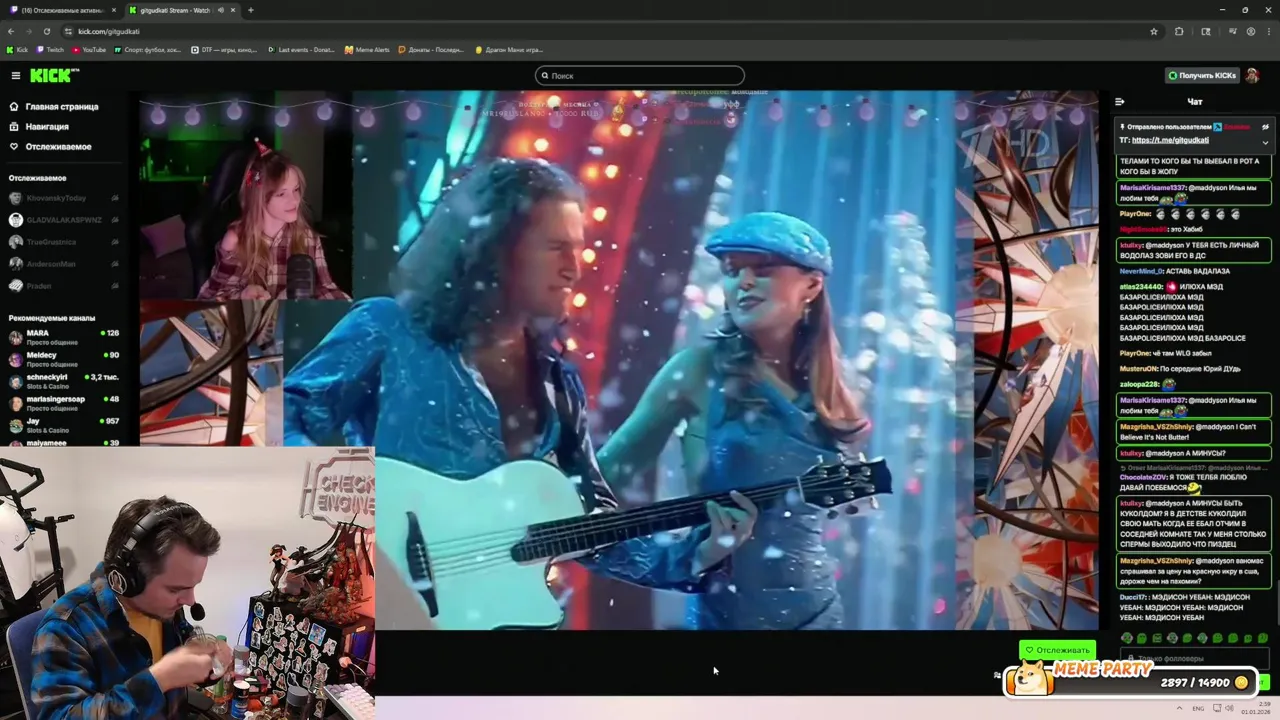Open the Спорт футбол bookmark
The image size is (1280, 720).
click(148, 49)
